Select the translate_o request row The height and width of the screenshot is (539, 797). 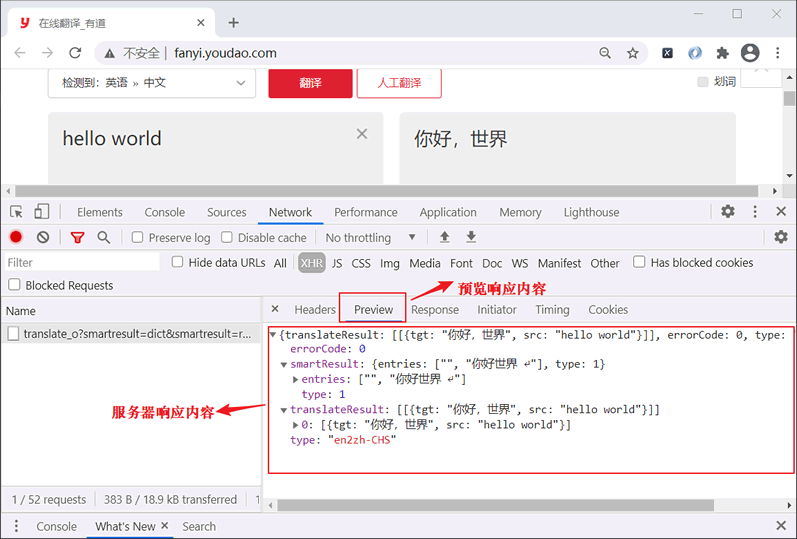pyautogui.click(x=131, y=334)
